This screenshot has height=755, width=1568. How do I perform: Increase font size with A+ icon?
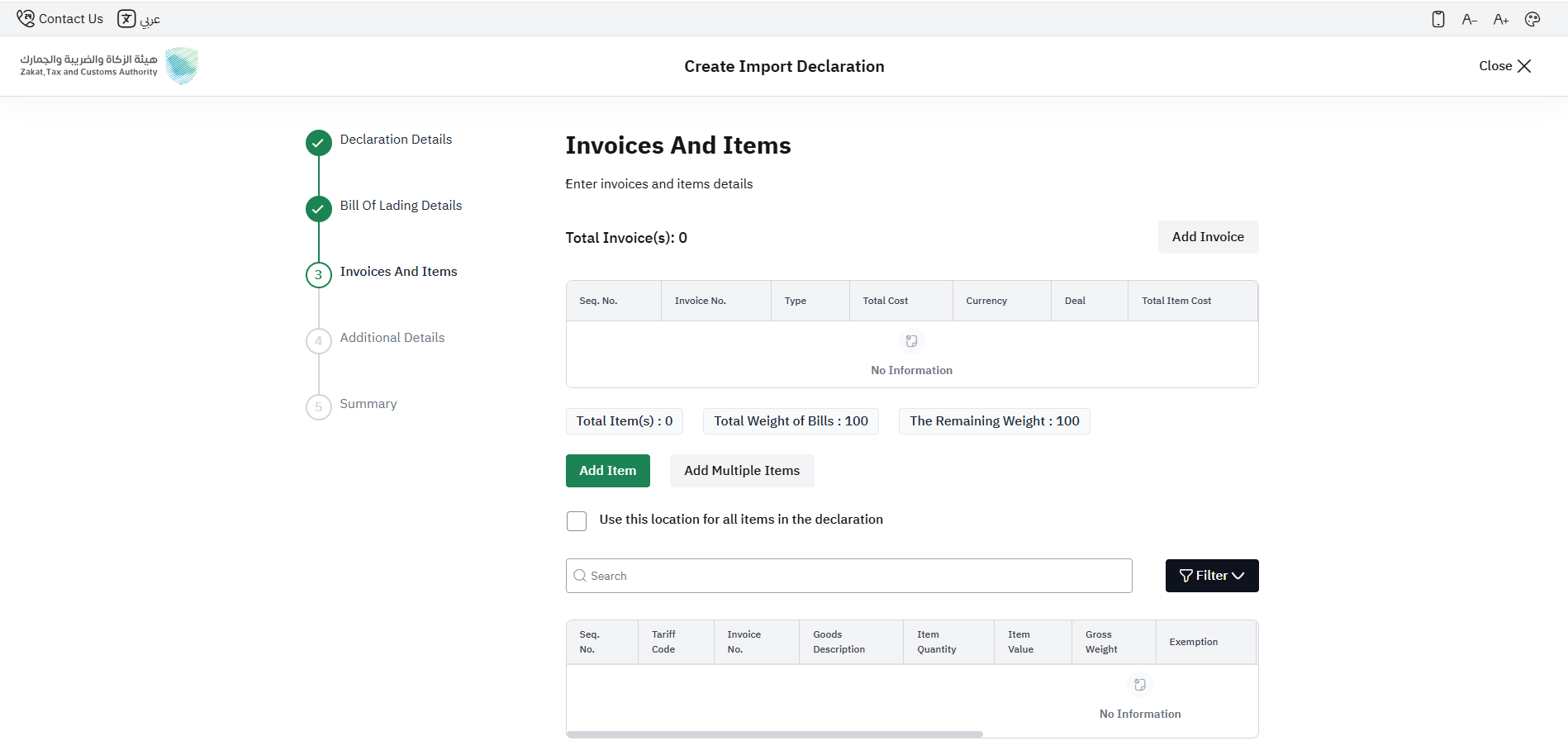[x=1501, y=19]
